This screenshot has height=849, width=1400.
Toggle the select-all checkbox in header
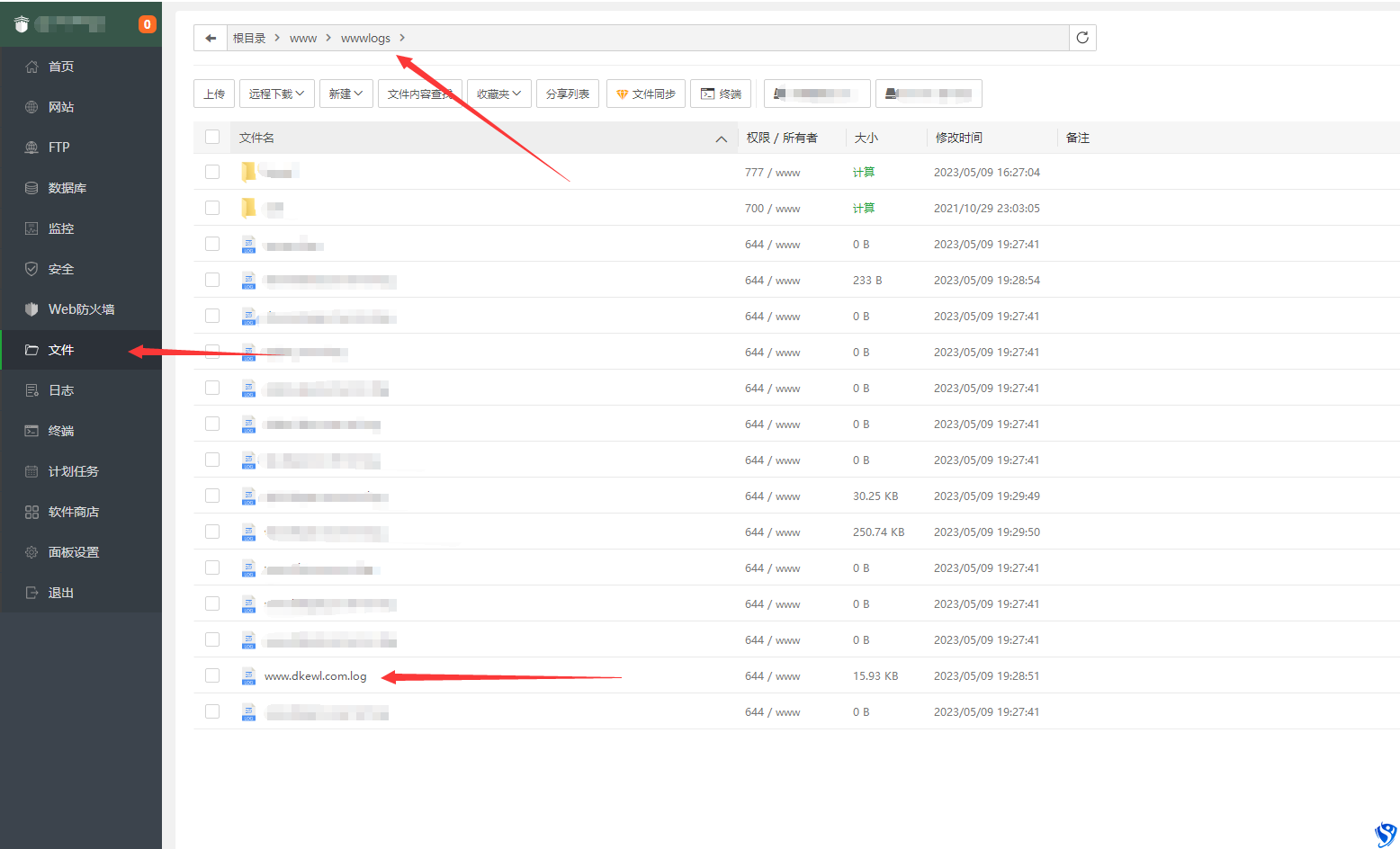(212, 137)
